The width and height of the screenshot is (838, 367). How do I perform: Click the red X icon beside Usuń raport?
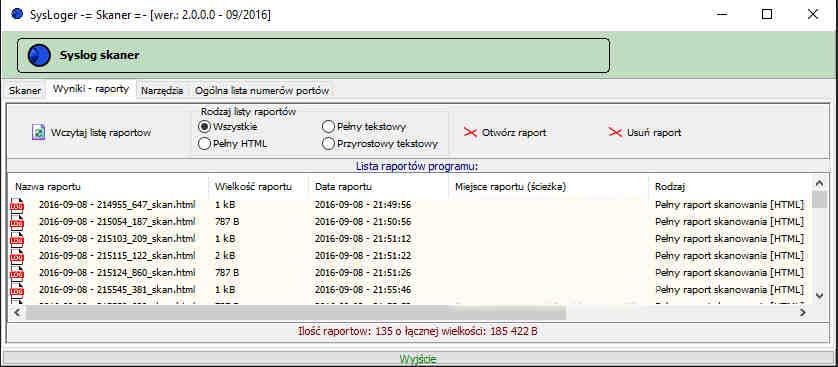point(615,132)
